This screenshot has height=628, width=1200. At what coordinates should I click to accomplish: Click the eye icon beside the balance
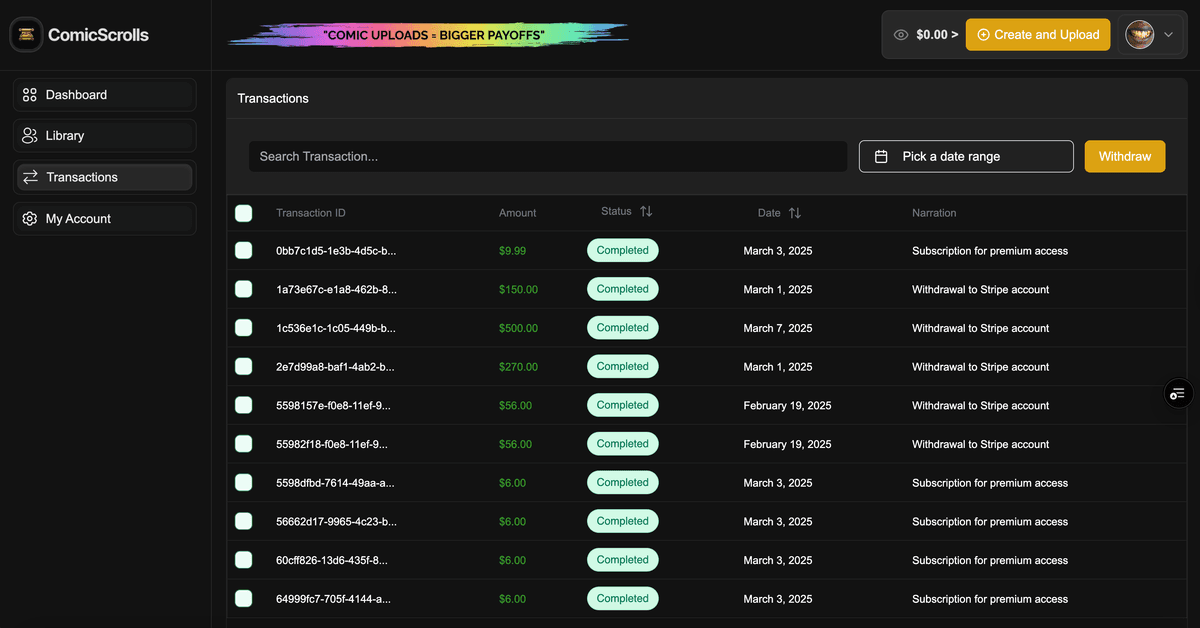tap(899, 33)
